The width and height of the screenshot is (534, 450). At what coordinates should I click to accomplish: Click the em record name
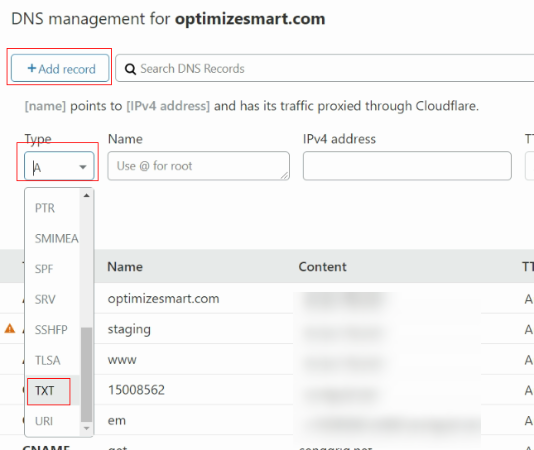[x=117, y=421]
